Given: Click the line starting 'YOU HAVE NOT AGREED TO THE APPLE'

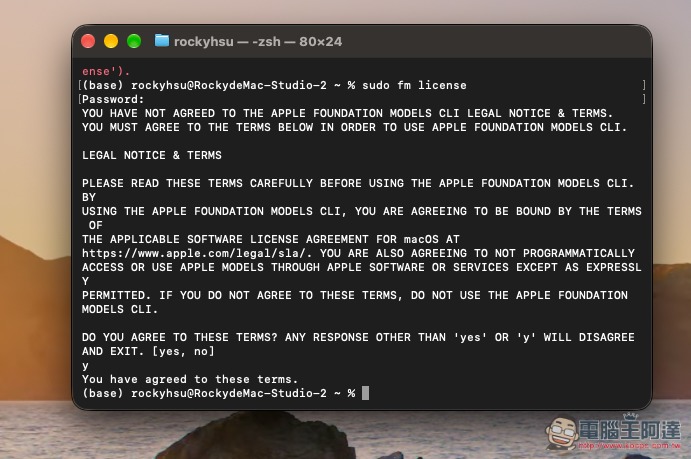Looking at the screenshot, I should click(347, 113).
